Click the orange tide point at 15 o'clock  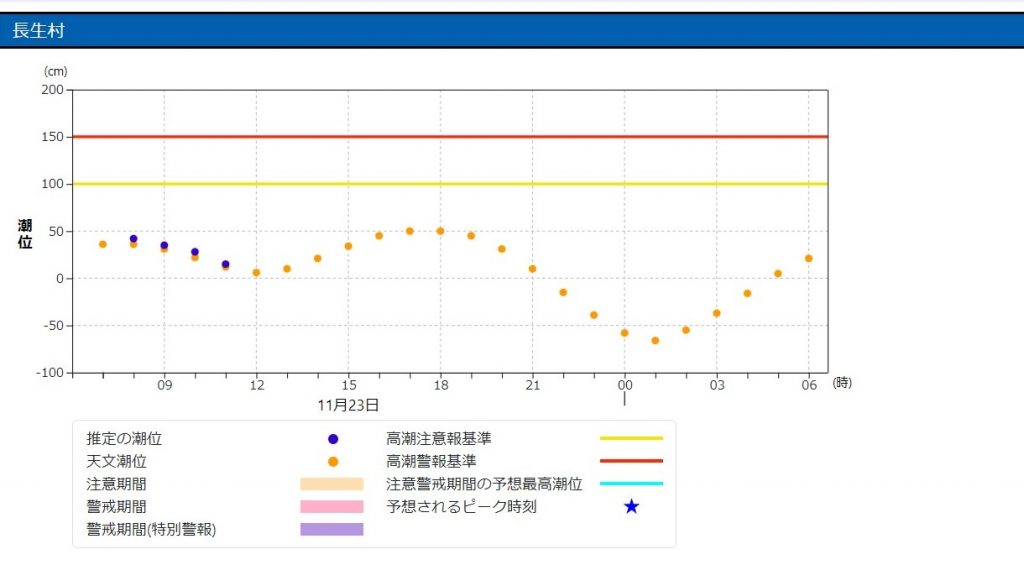pos(348,246)
